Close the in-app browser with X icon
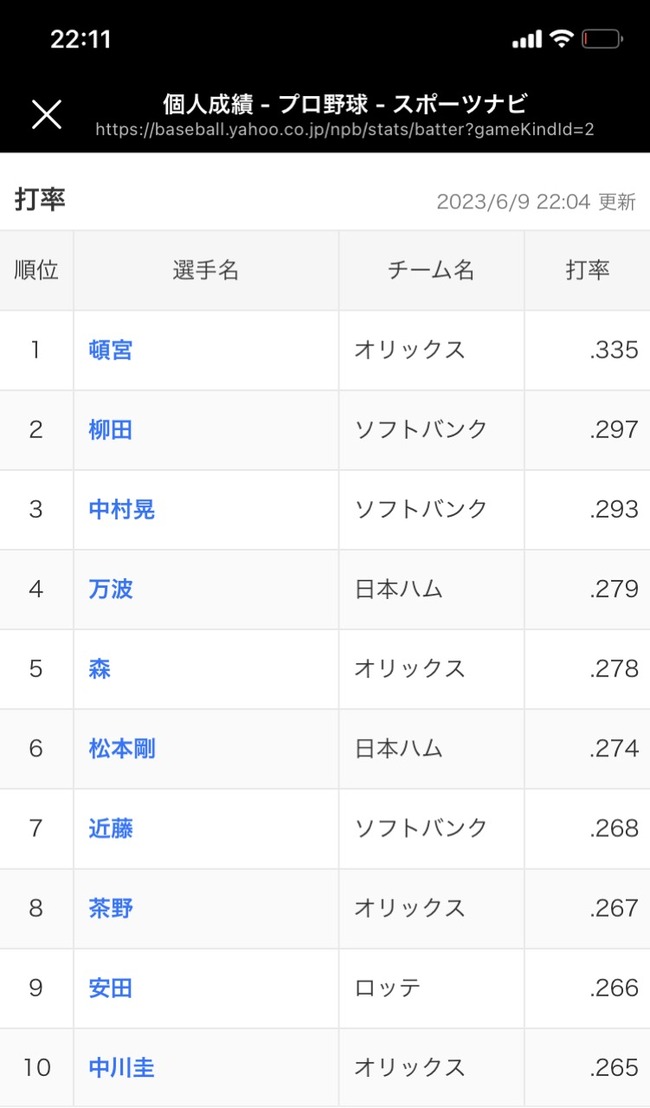 tap(47, 114)
